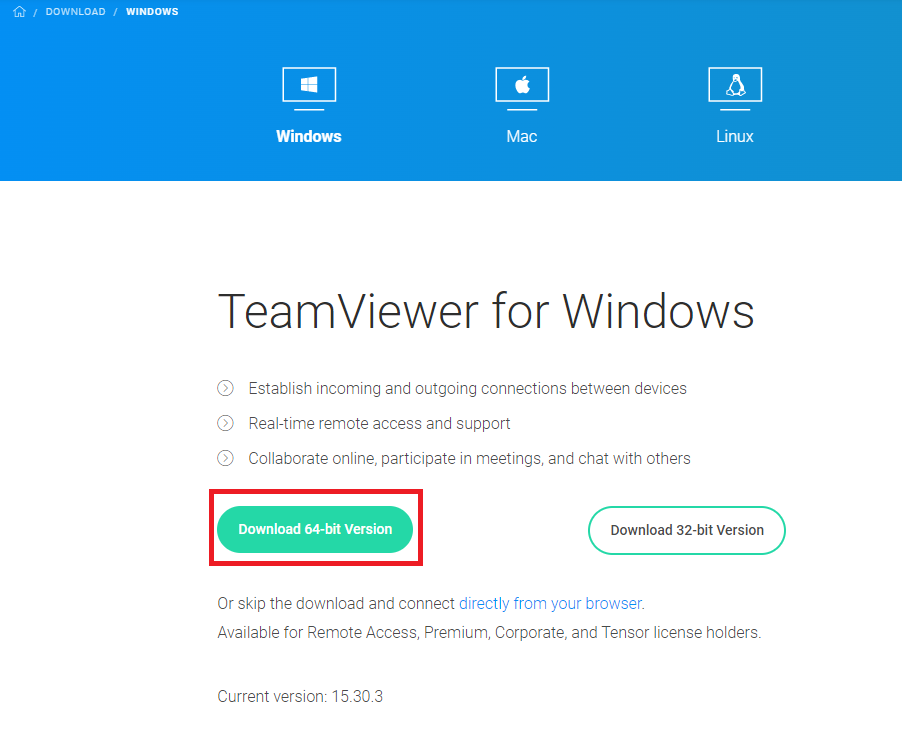Click the home icon in the breadcrumb
This screenshot has width=902, height=746.
(x=19, y=12)
